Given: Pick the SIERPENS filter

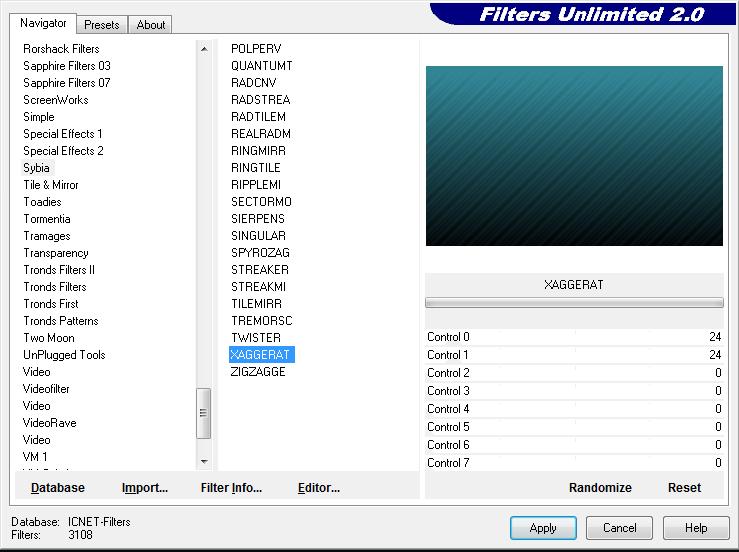Looking at the screenshot, I should [258, 218].
